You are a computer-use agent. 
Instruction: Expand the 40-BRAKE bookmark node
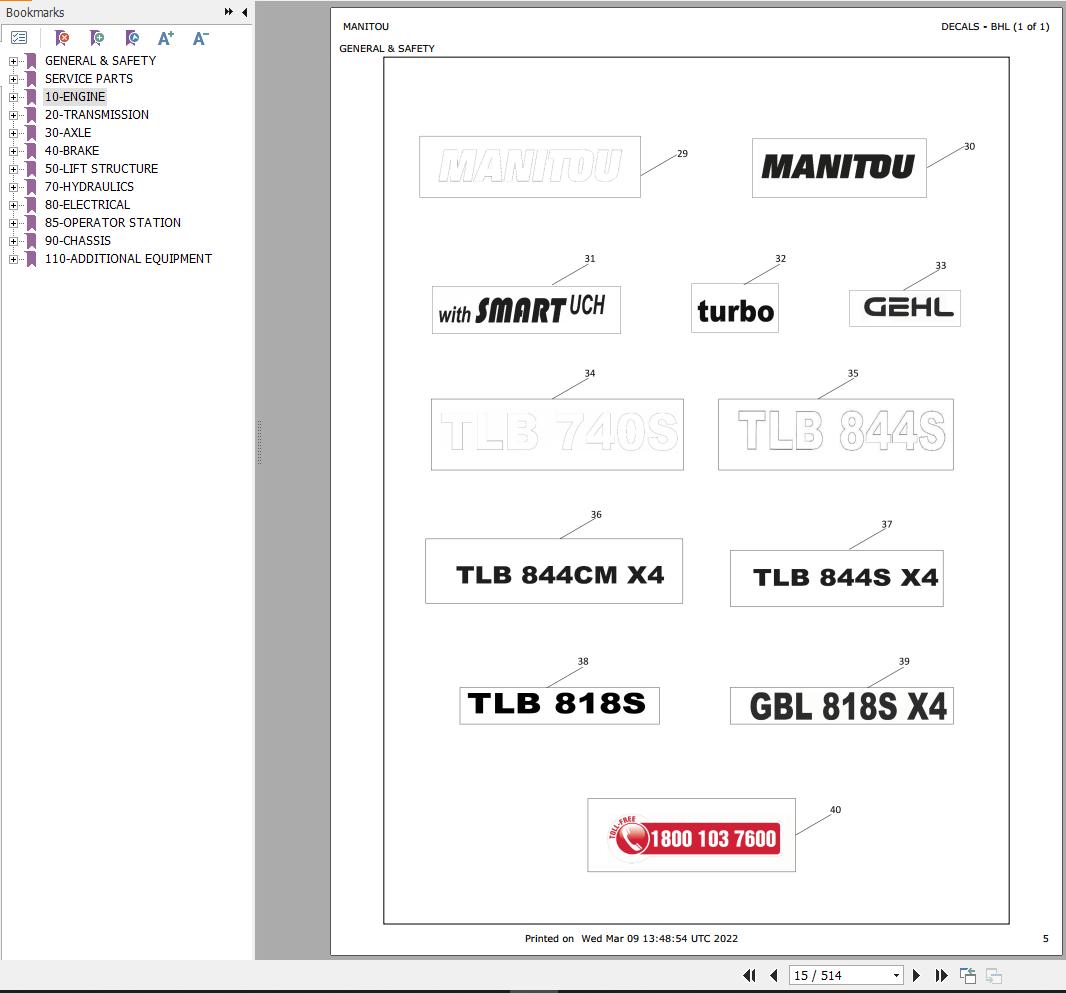click(13, 151)
